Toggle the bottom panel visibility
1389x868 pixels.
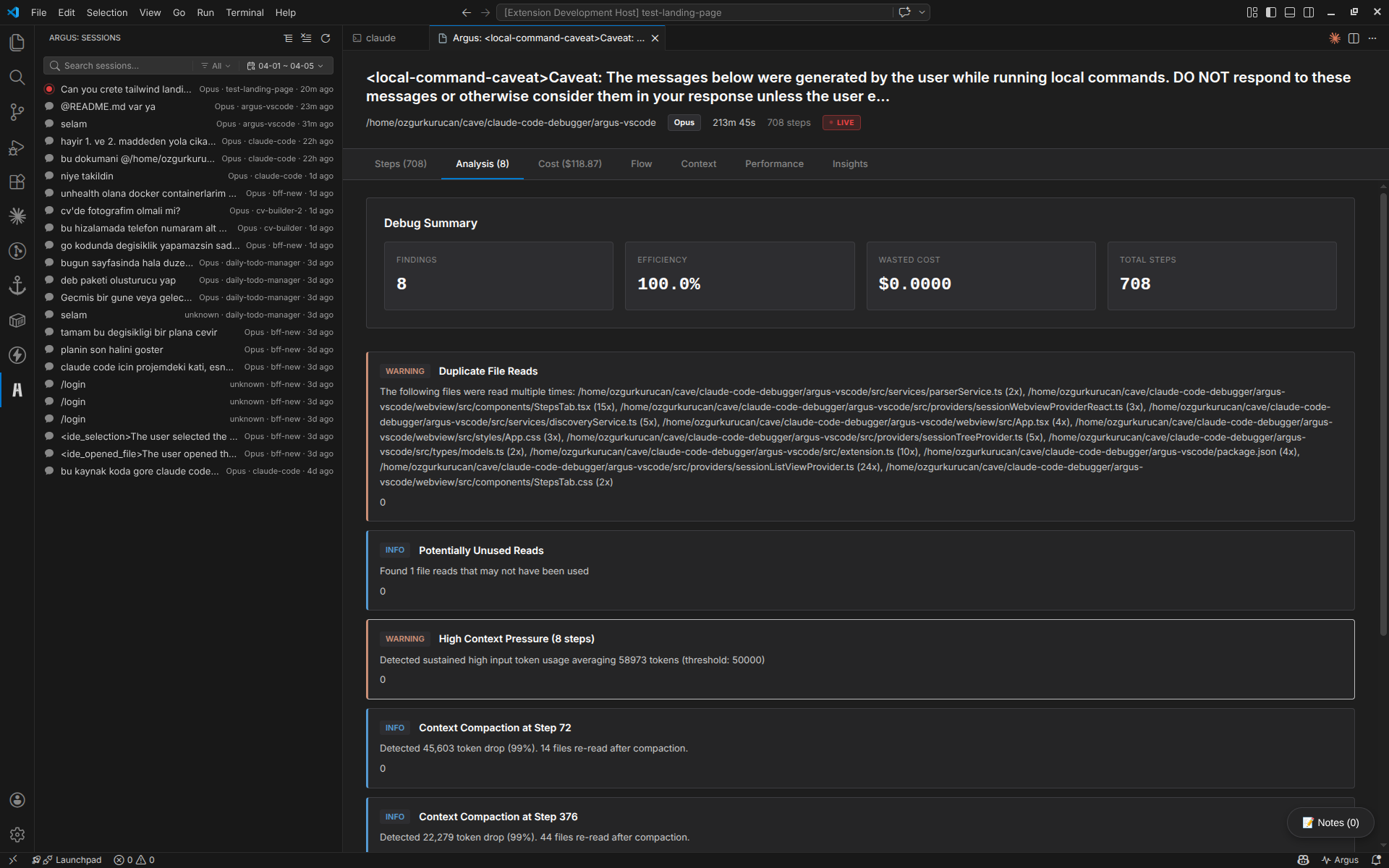pos(1290,12)
